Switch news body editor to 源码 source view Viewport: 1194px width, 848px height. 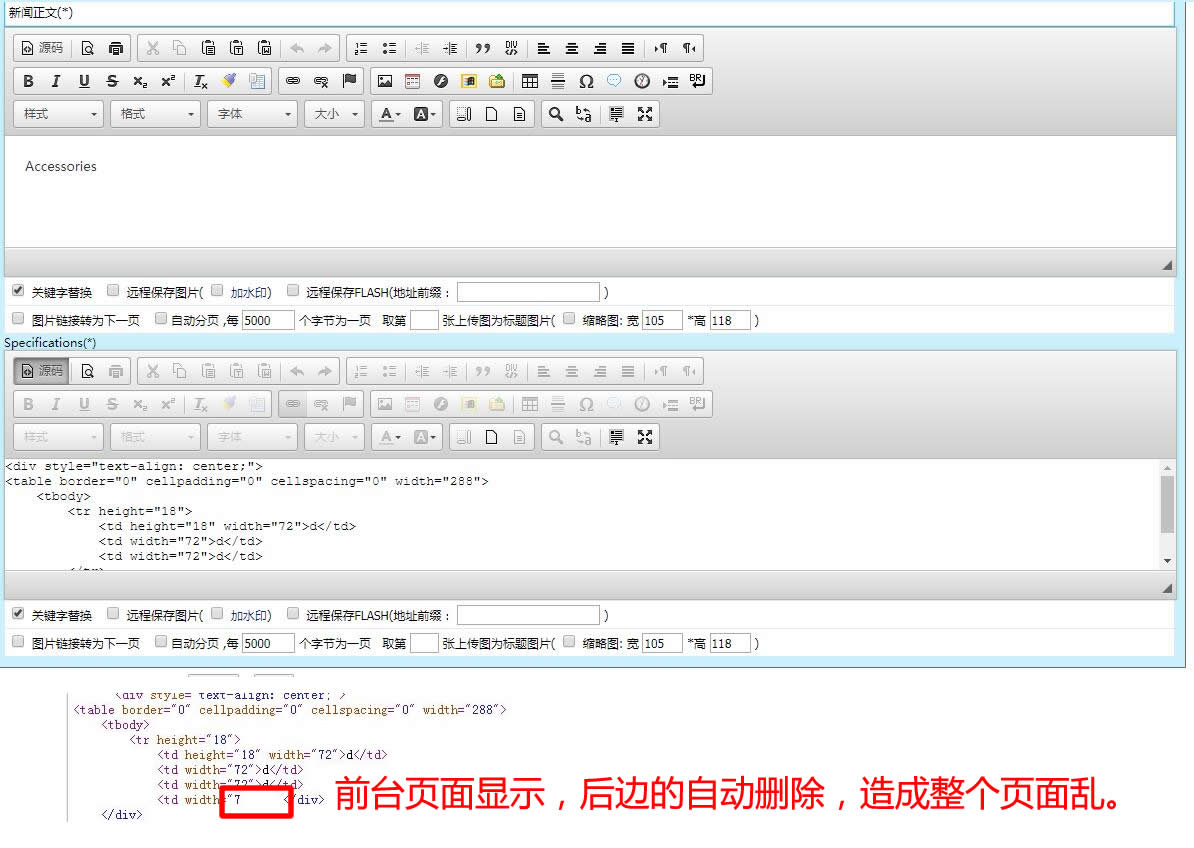coord(41,48)
